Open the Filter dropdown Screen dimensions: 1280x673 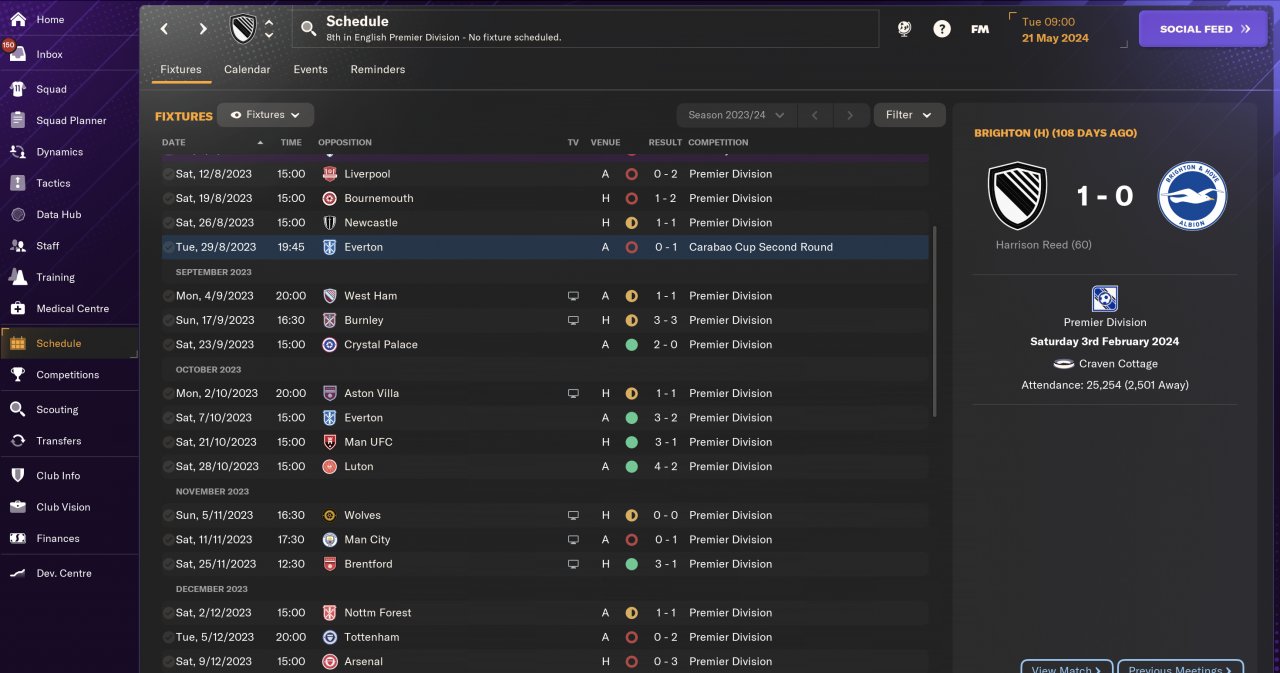point(909,115)
